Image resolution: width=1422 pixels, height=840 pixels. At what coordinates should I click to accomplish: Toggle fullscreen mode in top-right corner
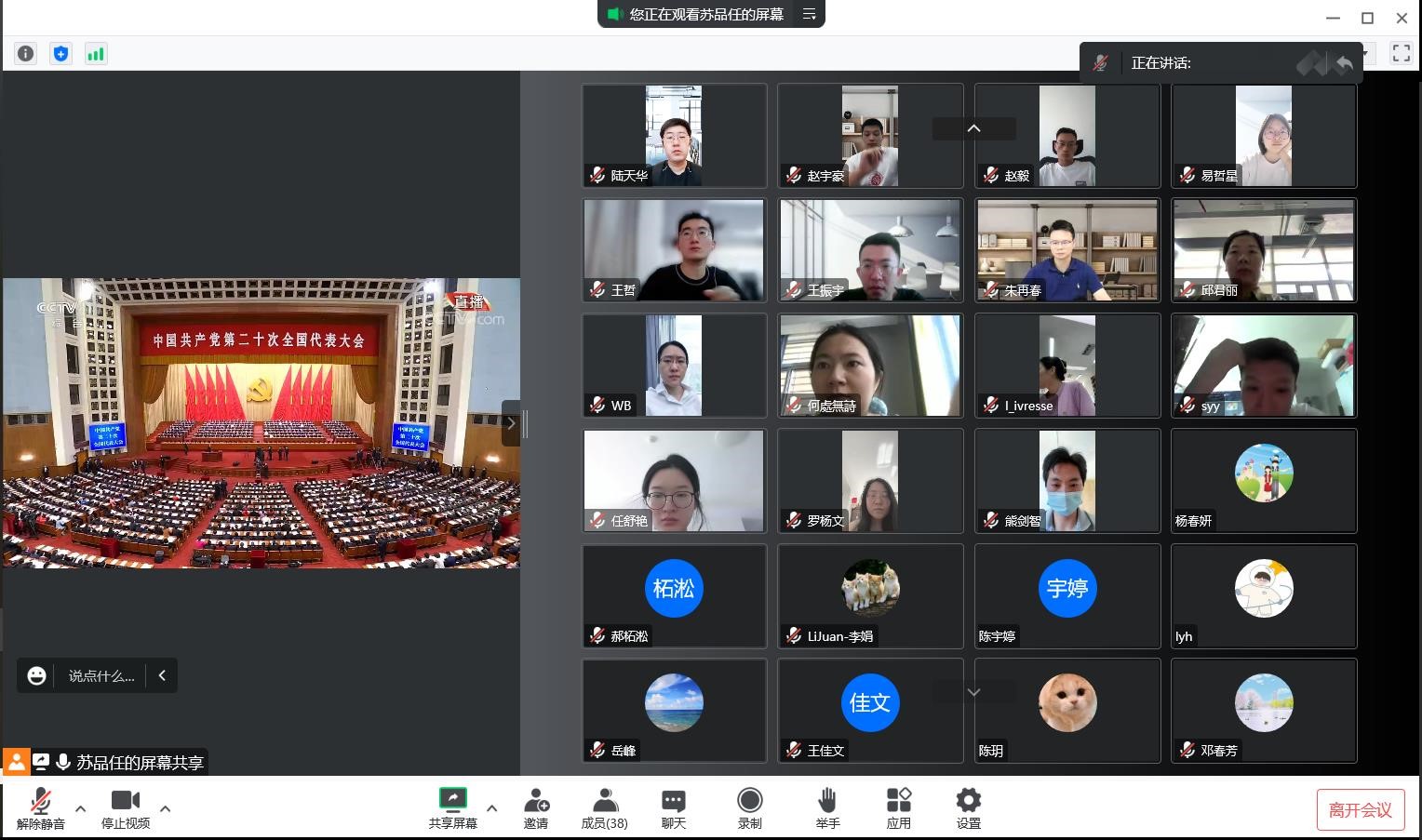coord(1401,54)
